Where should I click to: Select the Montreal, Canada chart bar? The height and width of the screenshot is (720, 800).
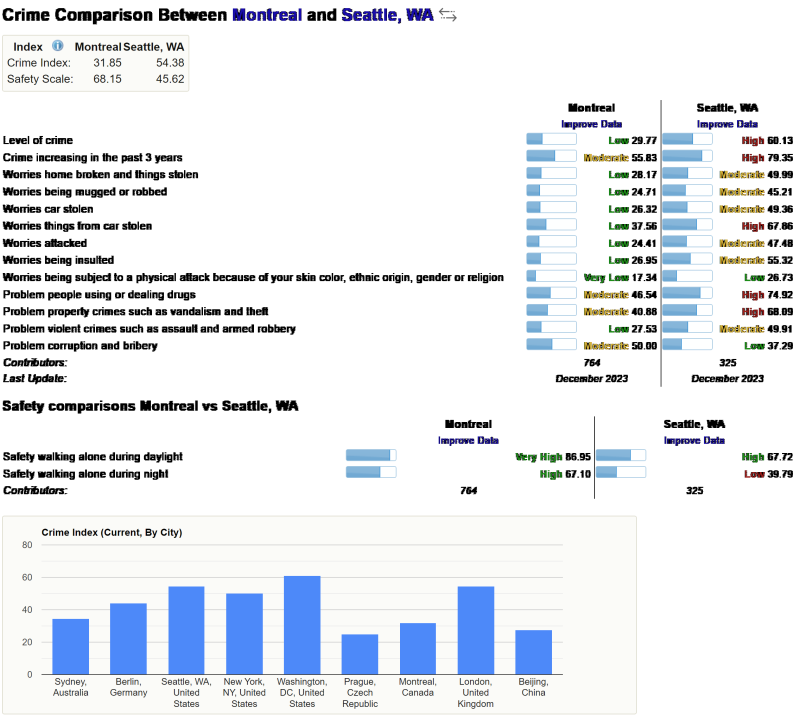[x=418, y=648]
